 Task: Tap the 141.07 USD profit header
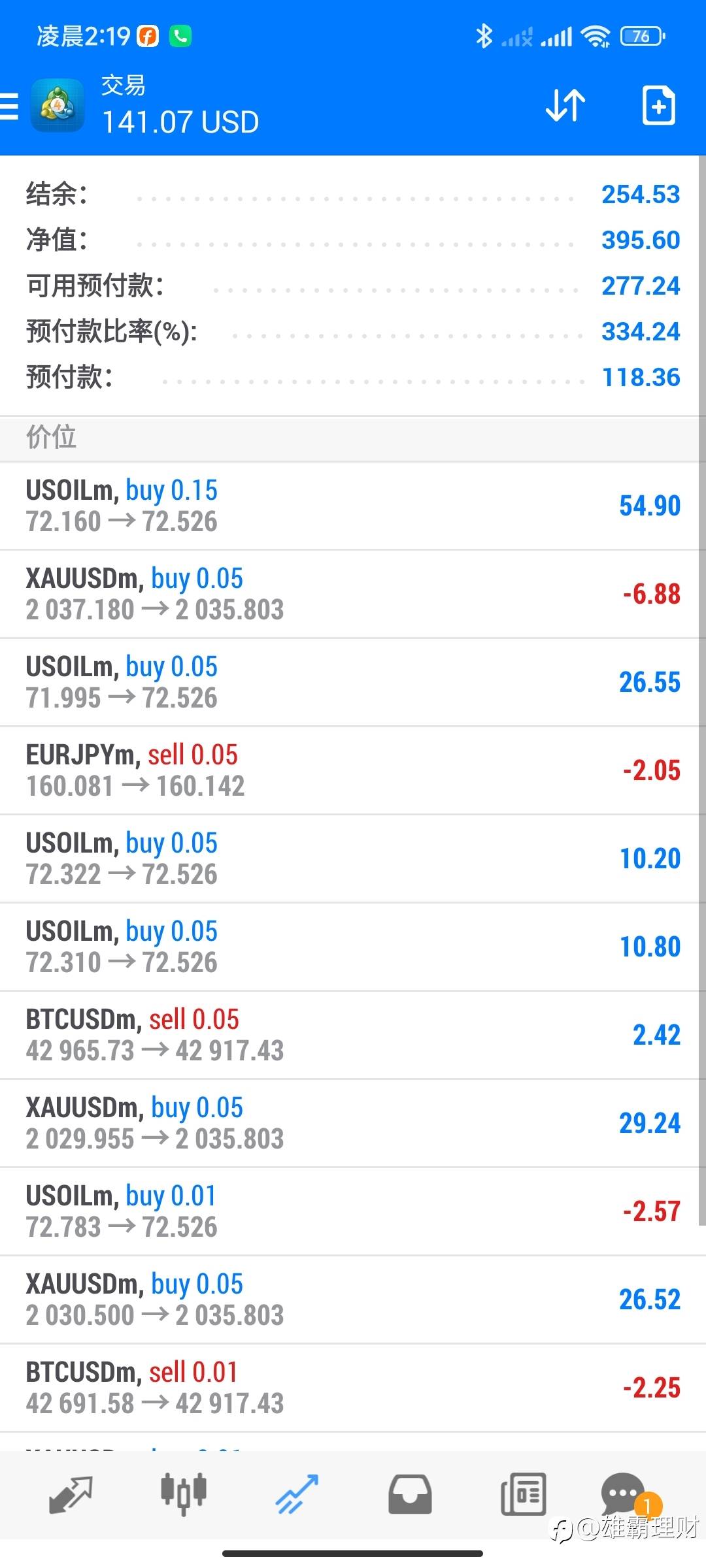click(x=180, y=122)
